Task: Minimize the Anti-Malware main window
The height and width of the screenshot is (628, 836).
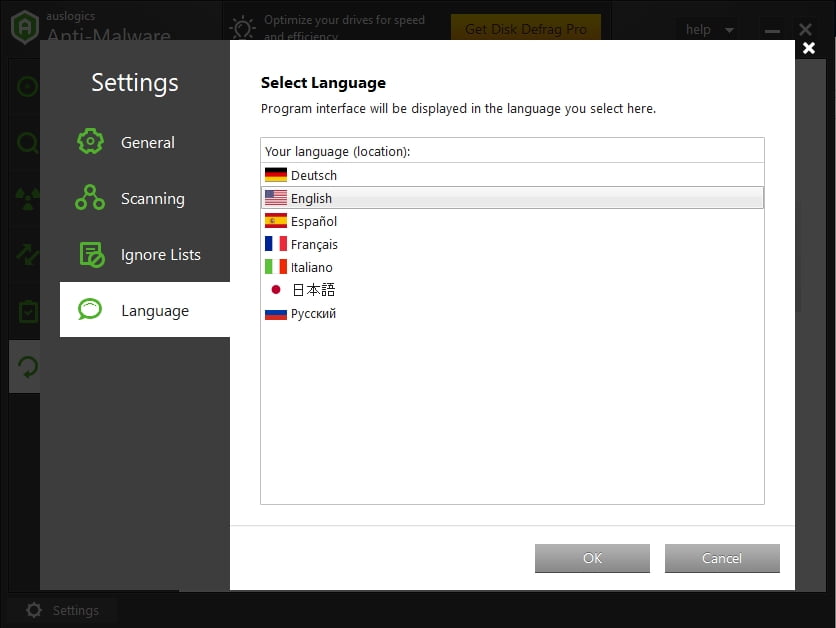Action: [x=772, y=31]
